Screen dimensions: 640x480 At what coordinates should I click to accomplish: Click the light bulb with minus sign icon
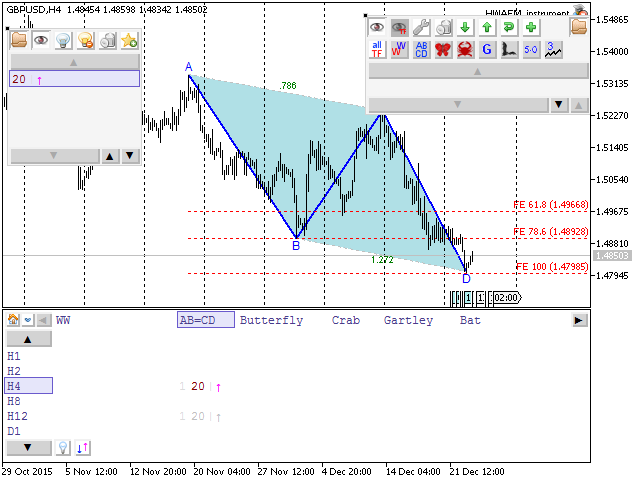pyautogui.click(x=85, y=40)
